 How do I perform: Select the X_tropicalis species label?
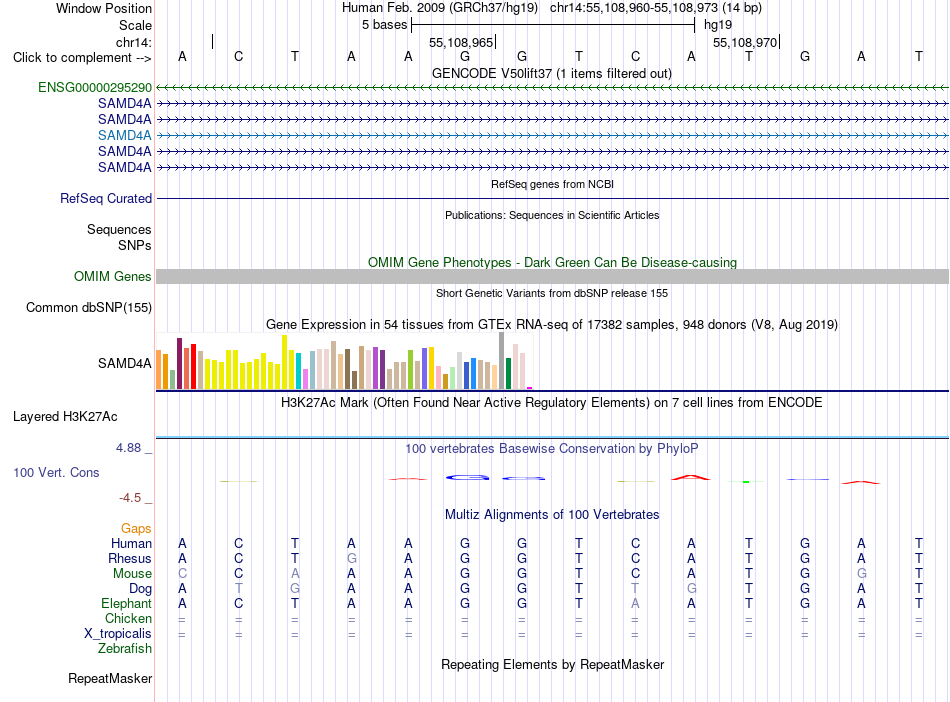(118, 634)
